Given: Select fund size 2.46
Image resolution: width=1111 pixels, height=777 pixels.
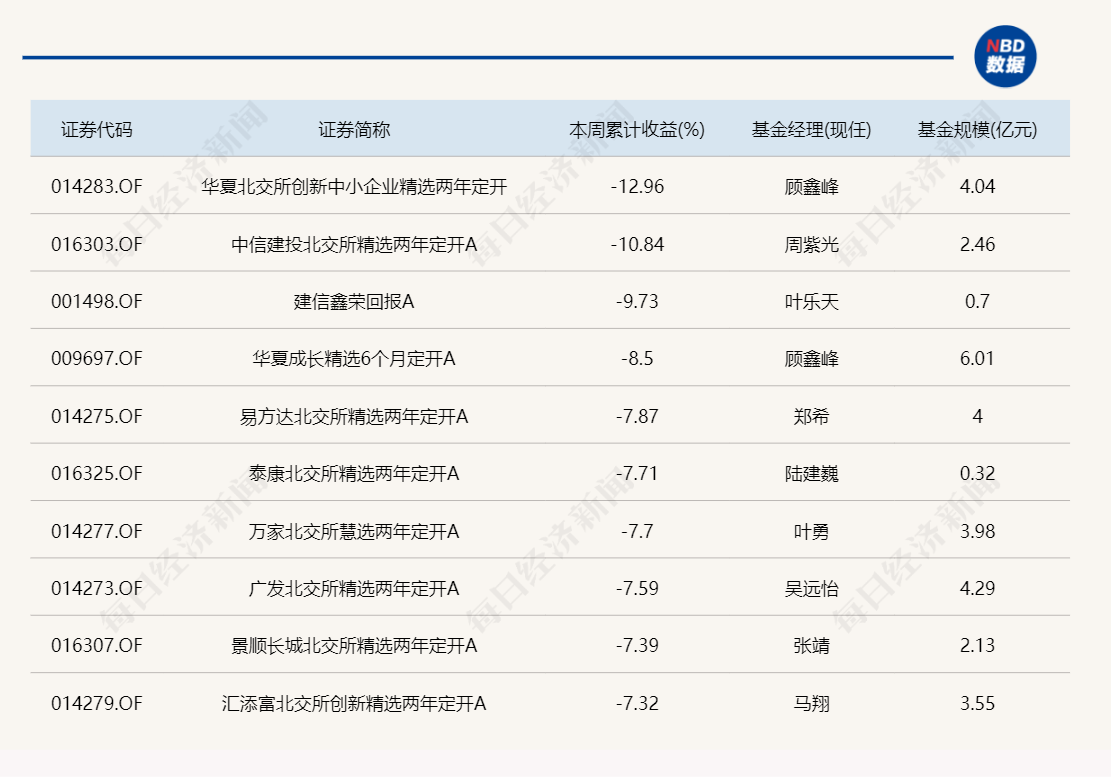Looking at the screenshot, I should 977,244.
